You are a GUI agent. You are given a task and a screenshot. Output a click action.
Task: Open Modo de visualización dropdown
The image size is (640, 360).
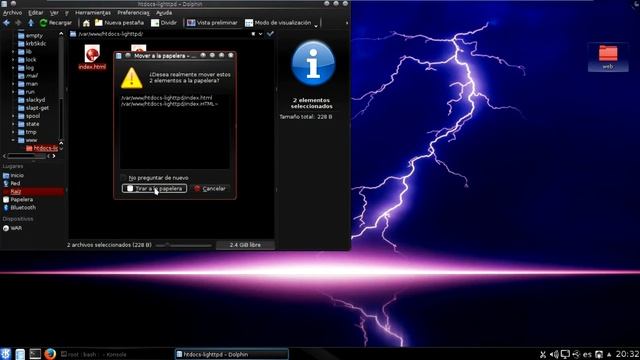(x=281, y=23)
